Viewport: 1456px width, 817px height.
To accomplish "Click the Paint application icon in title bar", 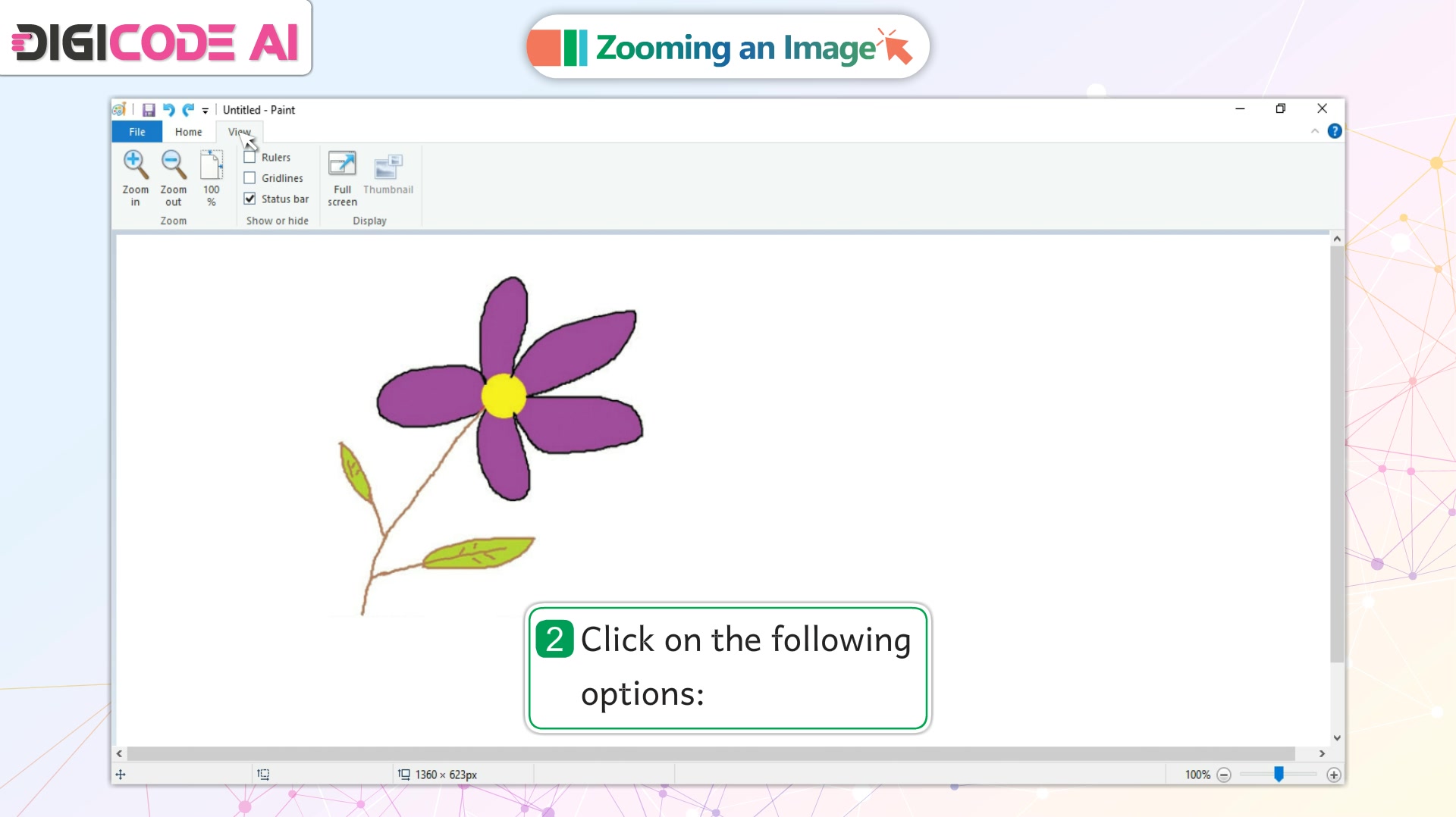I will click(119, 110).
